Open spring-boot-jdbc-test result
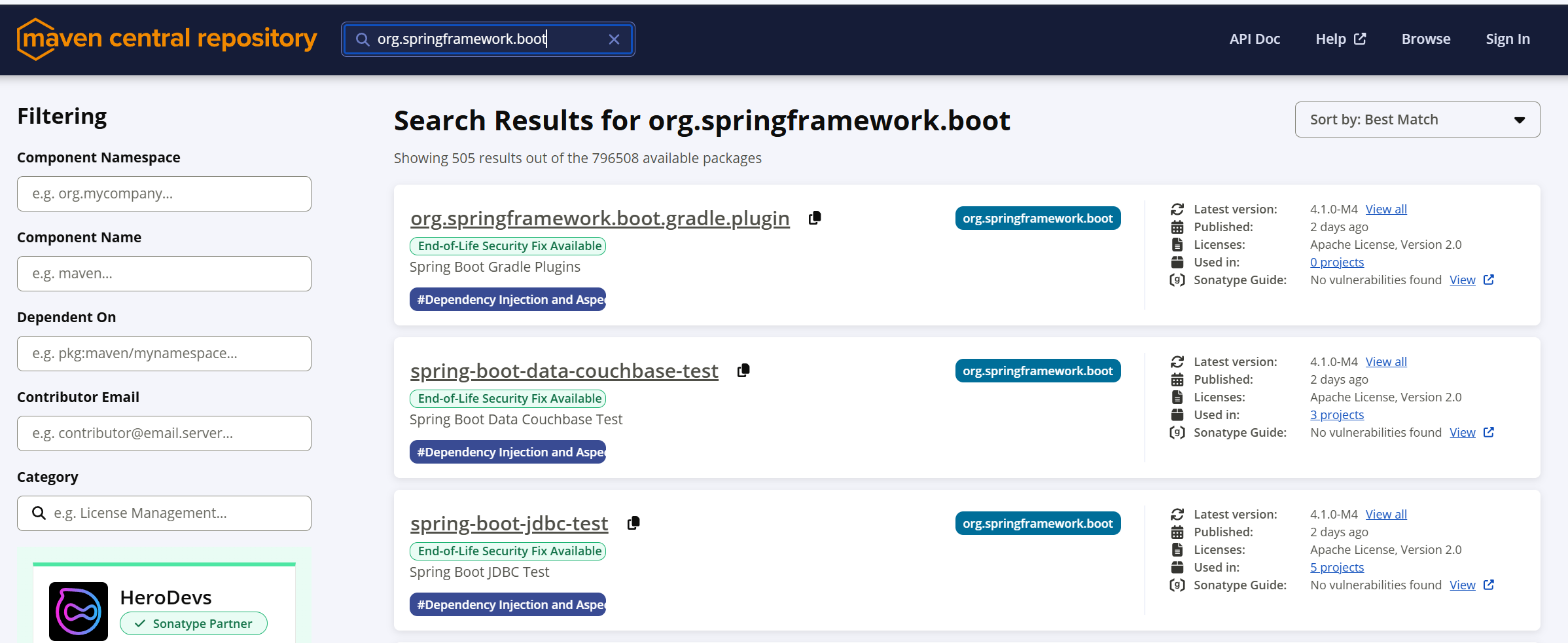This screenshot has width=1568, height=643. pos(509,523)
